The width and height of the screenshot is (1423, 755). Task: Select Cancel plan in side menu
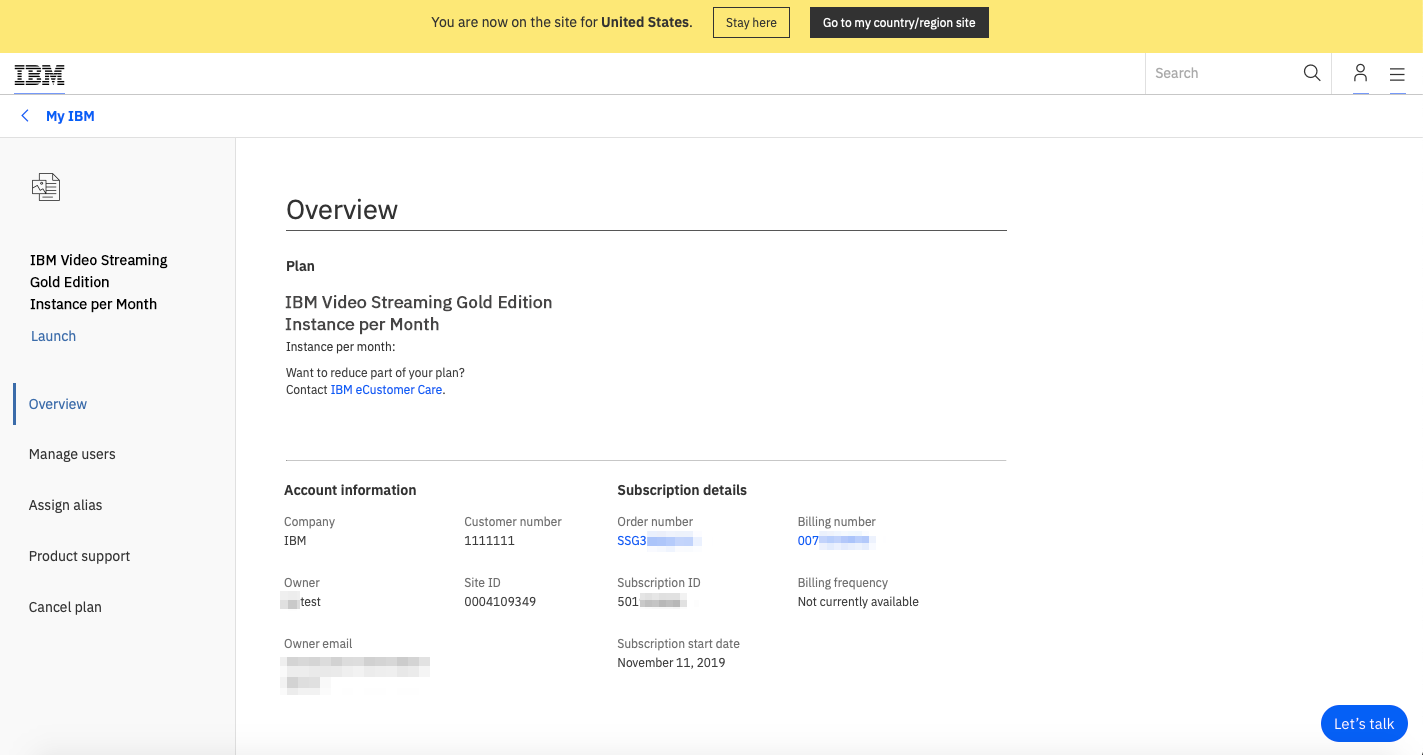point(65,607)
